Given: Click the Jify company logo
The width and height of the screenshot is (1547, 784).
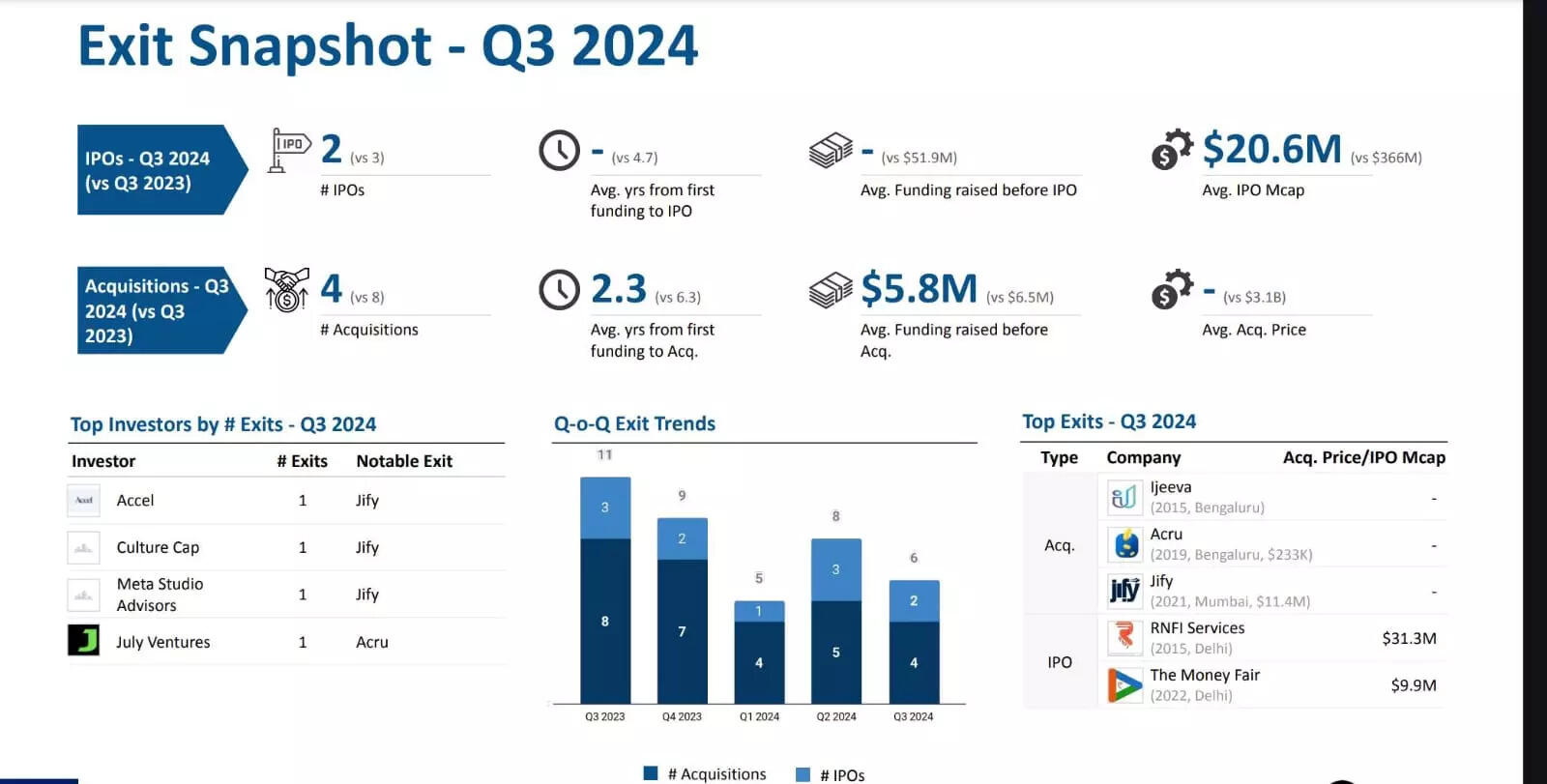Looking at the screenshot, I should pos(1124,591).
